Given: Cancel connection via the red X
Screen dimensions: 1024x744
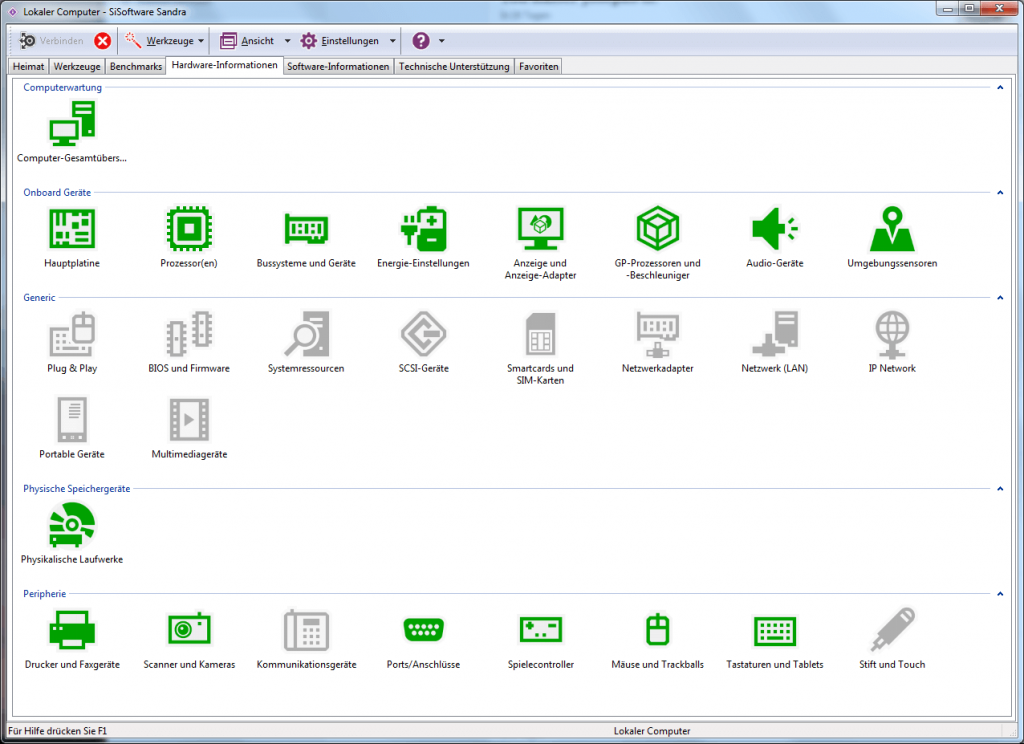Looking at the screenshot, I should (101, 41).
